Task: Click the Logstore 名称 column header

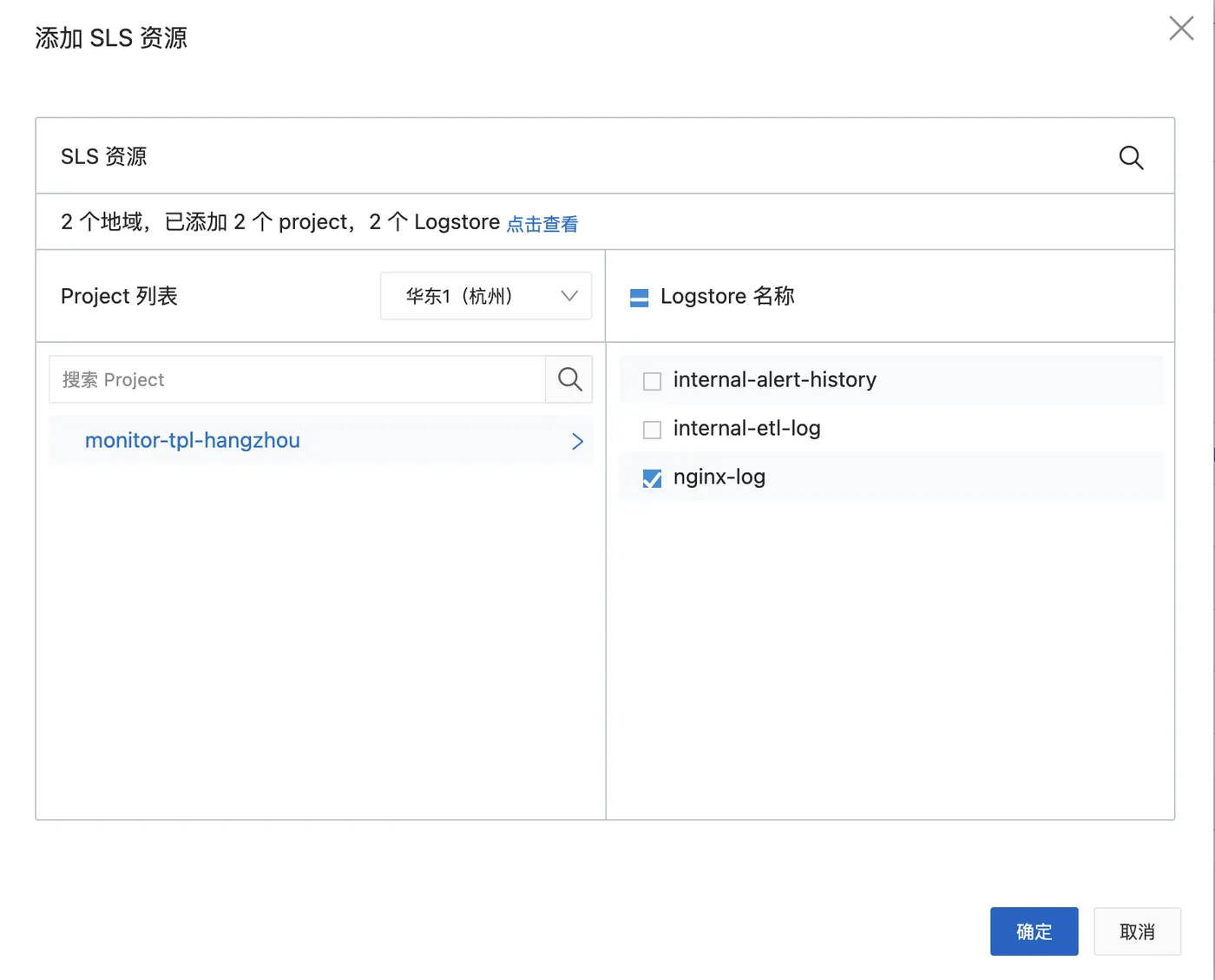Action: (727, 296)
